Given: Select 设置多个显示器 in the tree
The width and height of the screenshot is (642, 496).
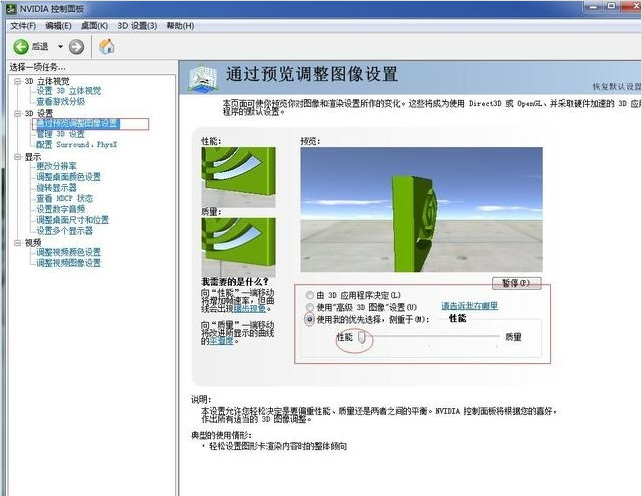Looking at the screenshot, I should click(64, 231).
